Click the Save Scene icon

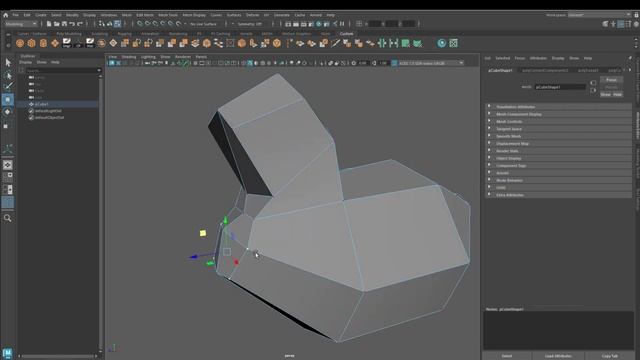[x=64, y=24]
